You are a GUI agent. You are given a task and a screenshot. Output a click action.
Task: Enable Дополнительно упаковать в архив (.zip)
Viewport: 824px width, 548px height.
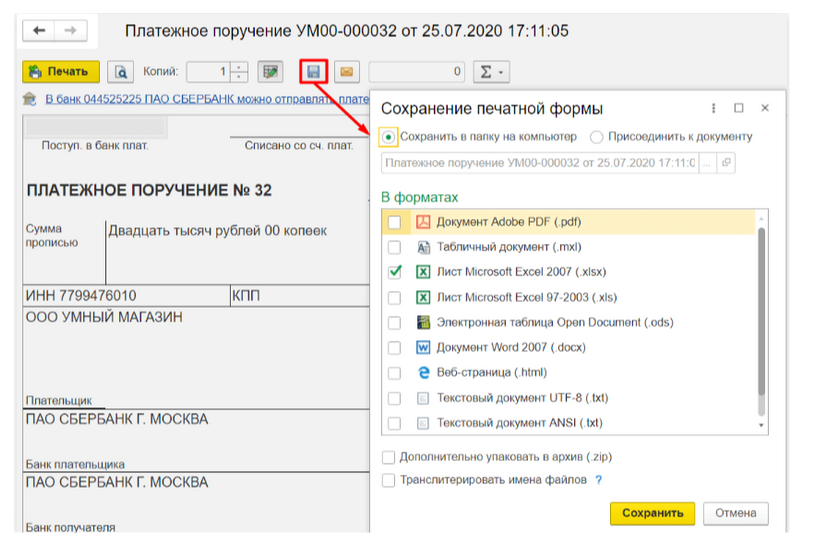tap(388, 457)
